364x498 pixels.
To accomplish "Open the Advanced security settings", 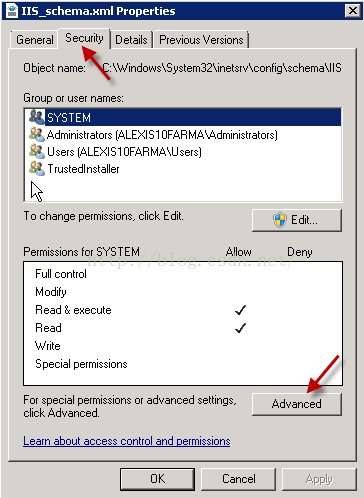I will (x=297, y=404).
